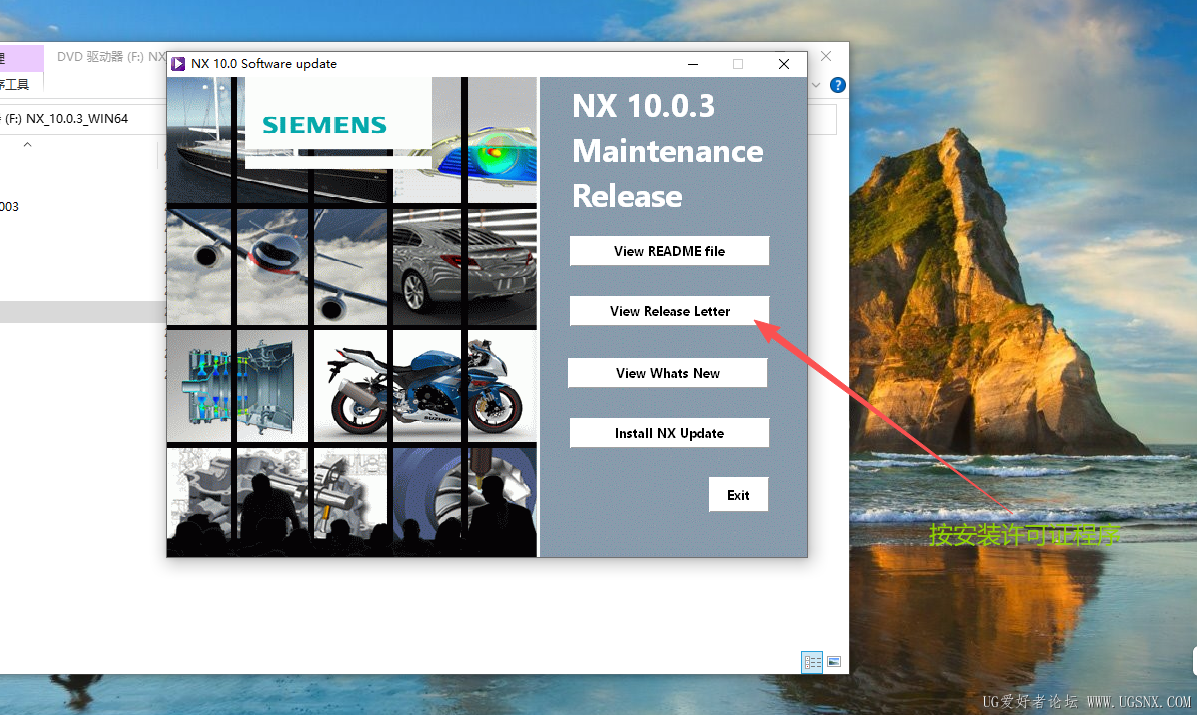Open View Whats New
1197x715 pixels.
tap(667, 373)
